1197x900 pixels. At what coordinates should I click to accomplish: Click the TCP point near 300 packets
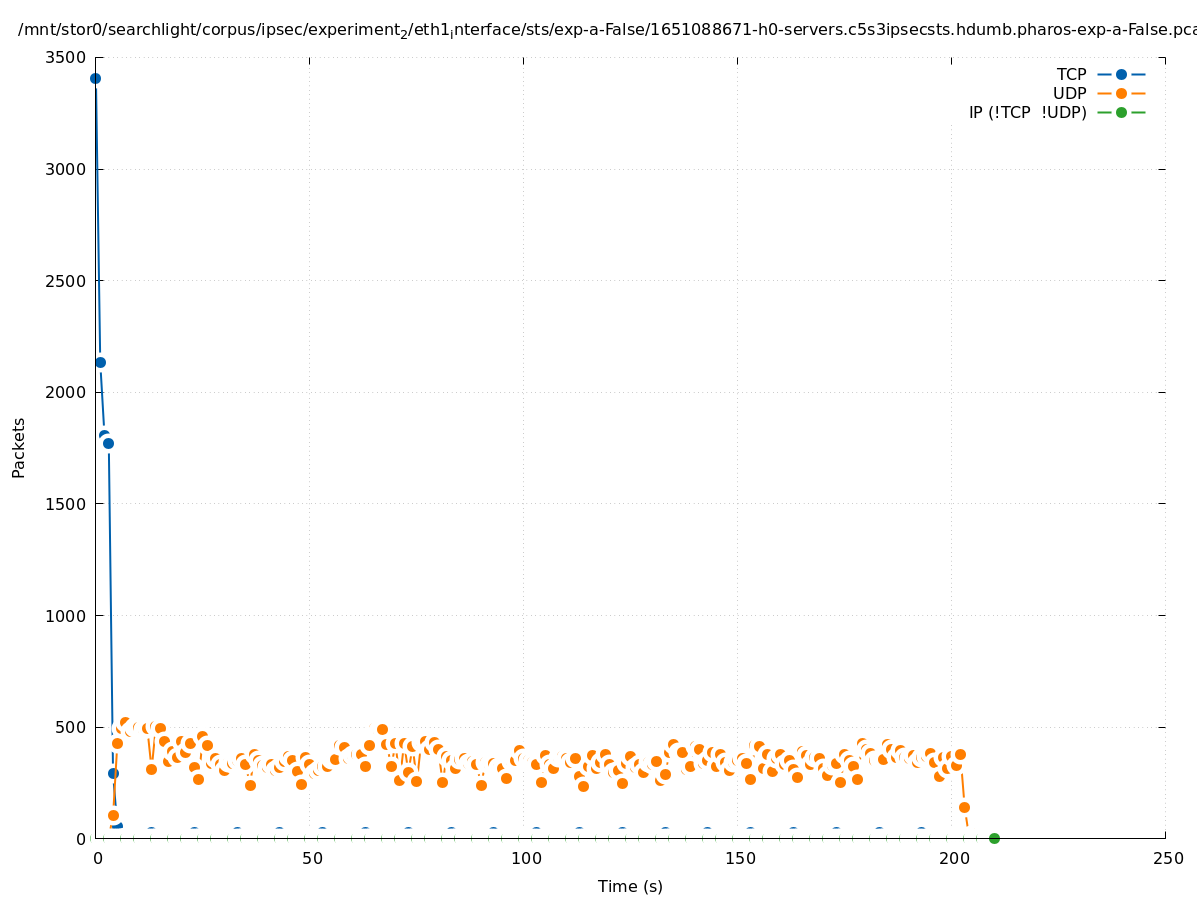click(x=113, y=773)
